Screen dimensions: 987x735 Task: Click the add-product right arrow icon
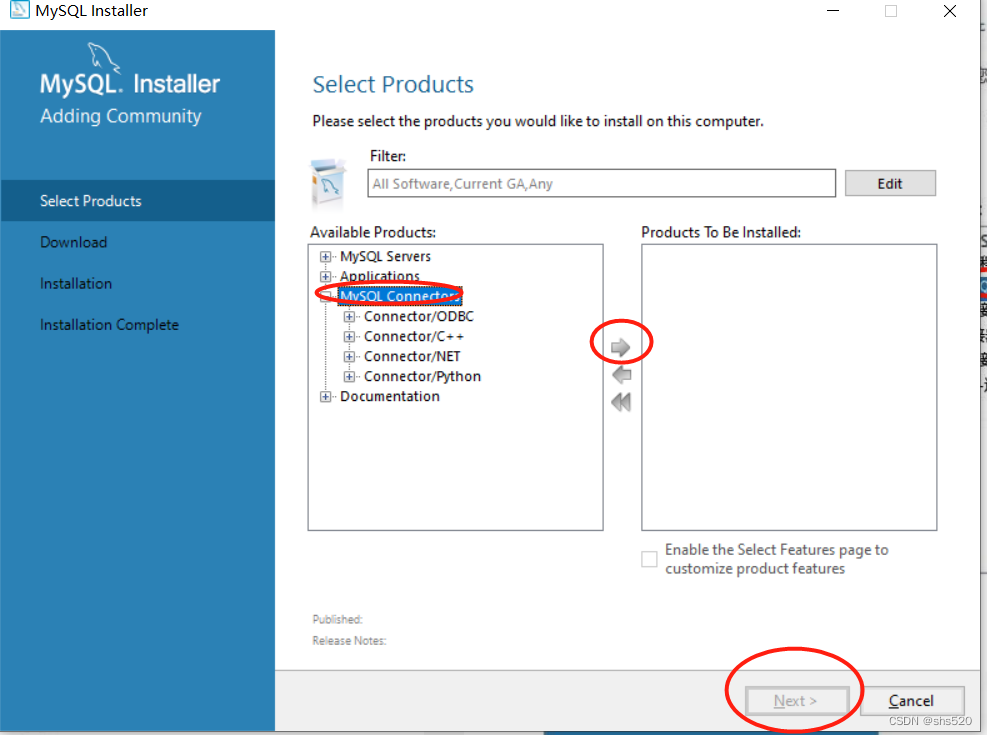click(621, 347)
